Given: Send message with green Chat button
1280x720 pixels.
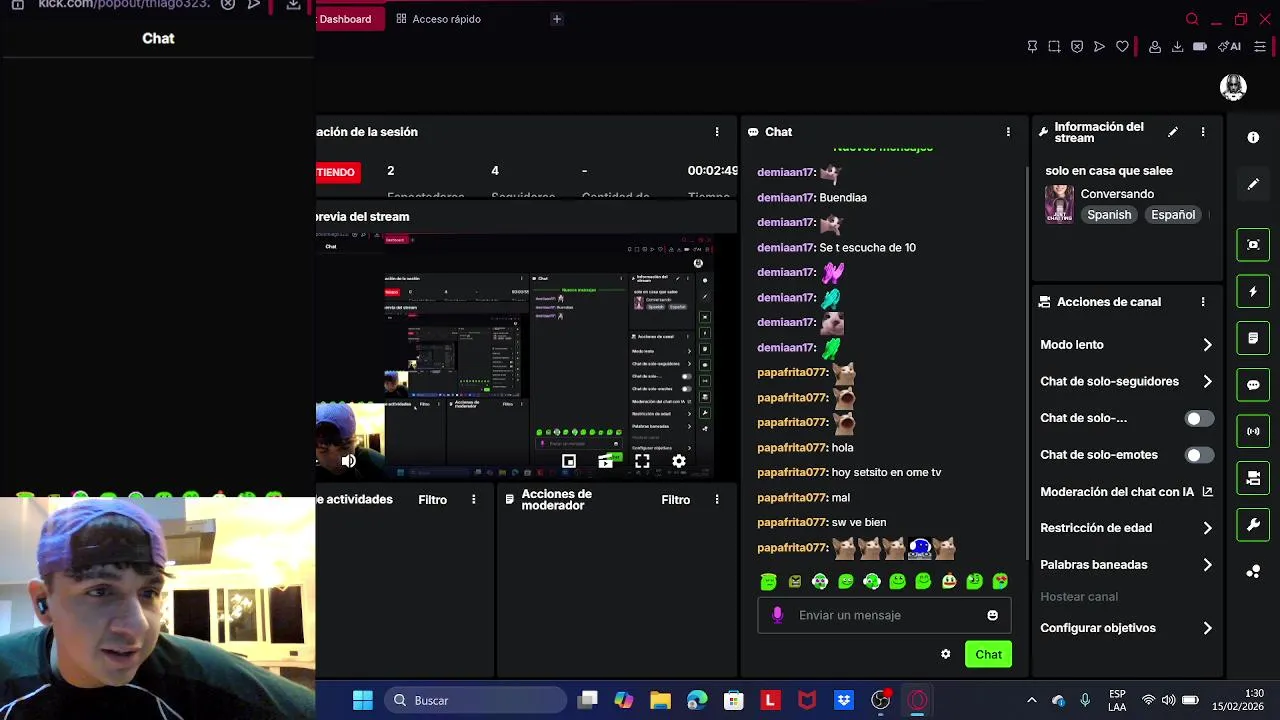Looking at the screenshot, I should tap(988, 654).
